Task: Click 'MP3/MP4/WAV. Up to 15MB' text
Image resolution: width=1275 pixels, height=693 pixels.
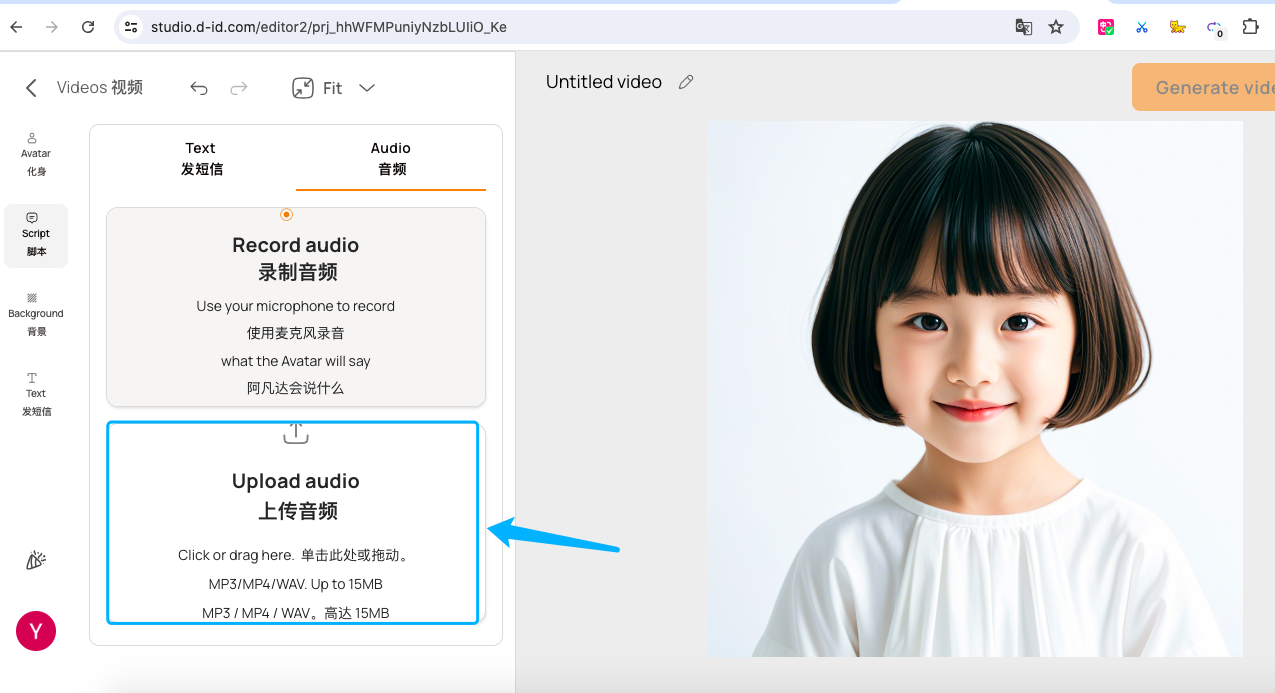Action: click(x=296, y=584)
